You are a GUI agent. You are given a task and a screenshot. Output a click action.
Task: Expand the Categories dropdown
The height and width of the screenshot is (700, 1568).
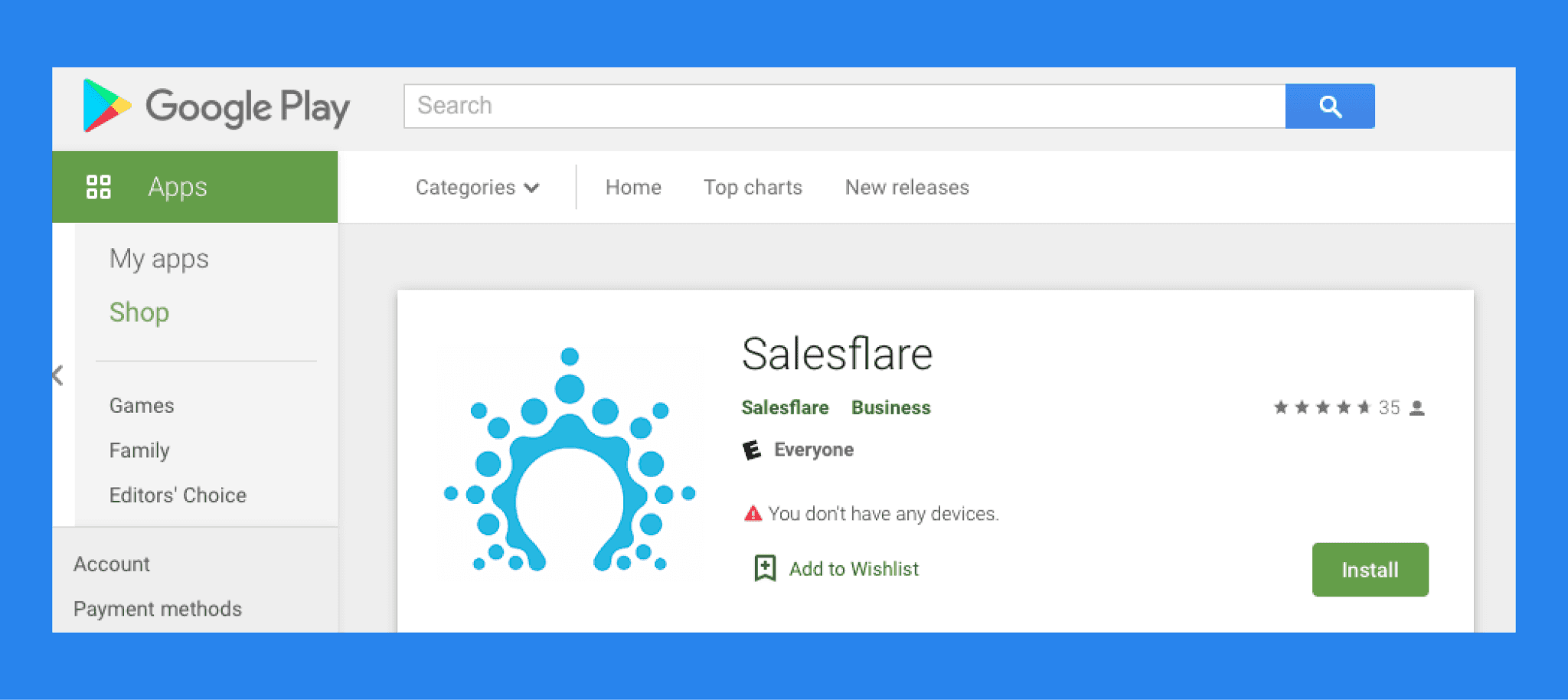pyautogui.click(x=478, y=188)
